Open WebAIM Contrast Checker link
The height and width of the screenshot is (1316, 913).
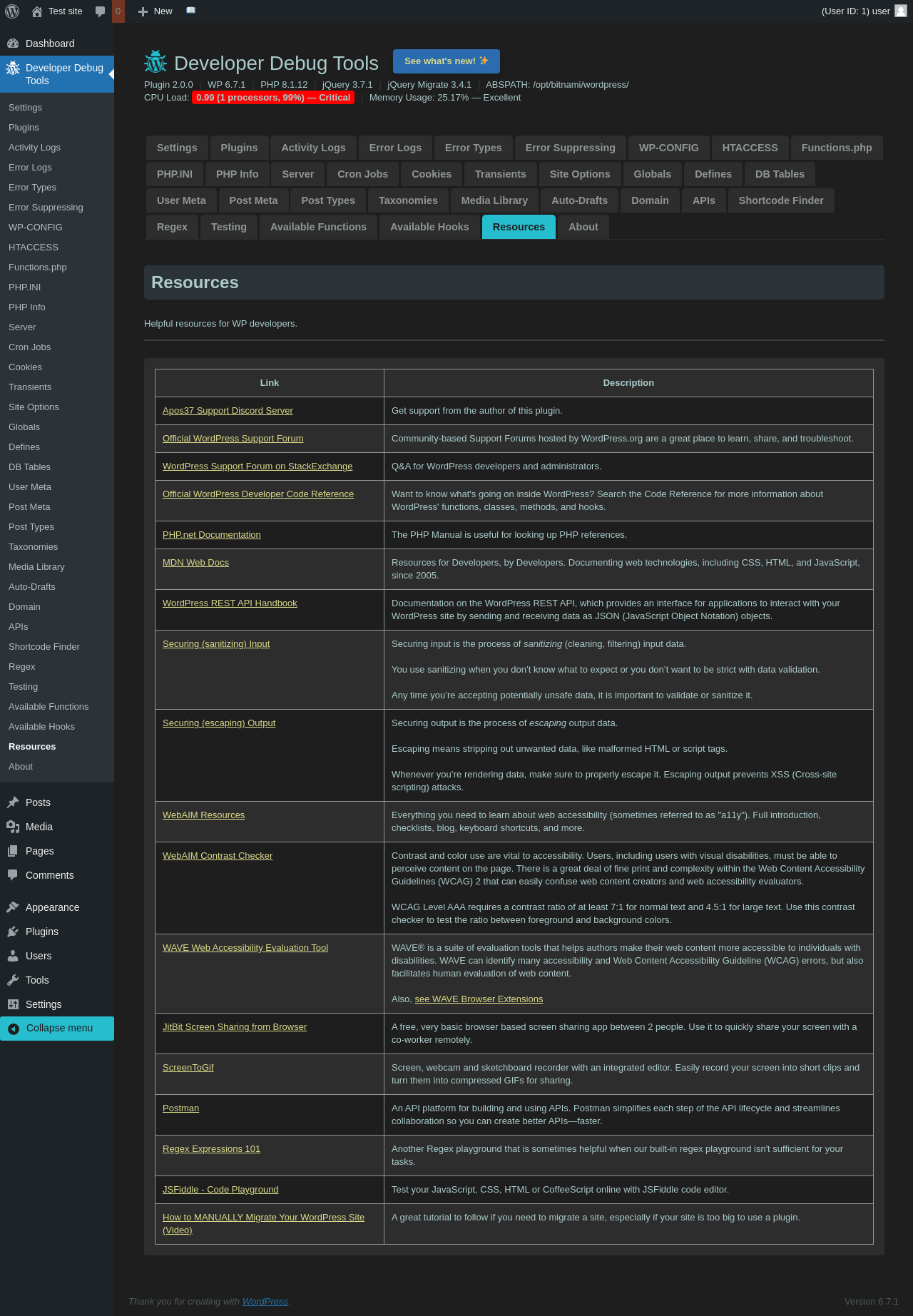[218, 856]
